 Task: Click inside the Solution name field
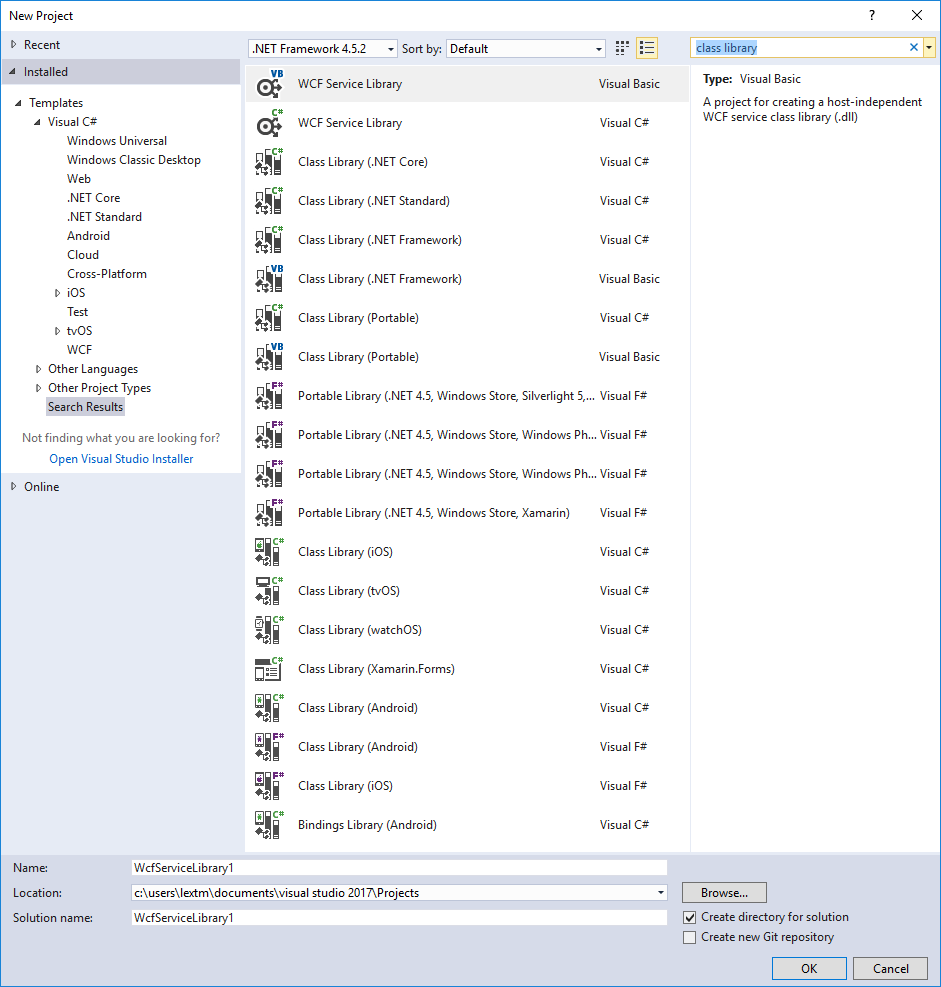point(400,917)
